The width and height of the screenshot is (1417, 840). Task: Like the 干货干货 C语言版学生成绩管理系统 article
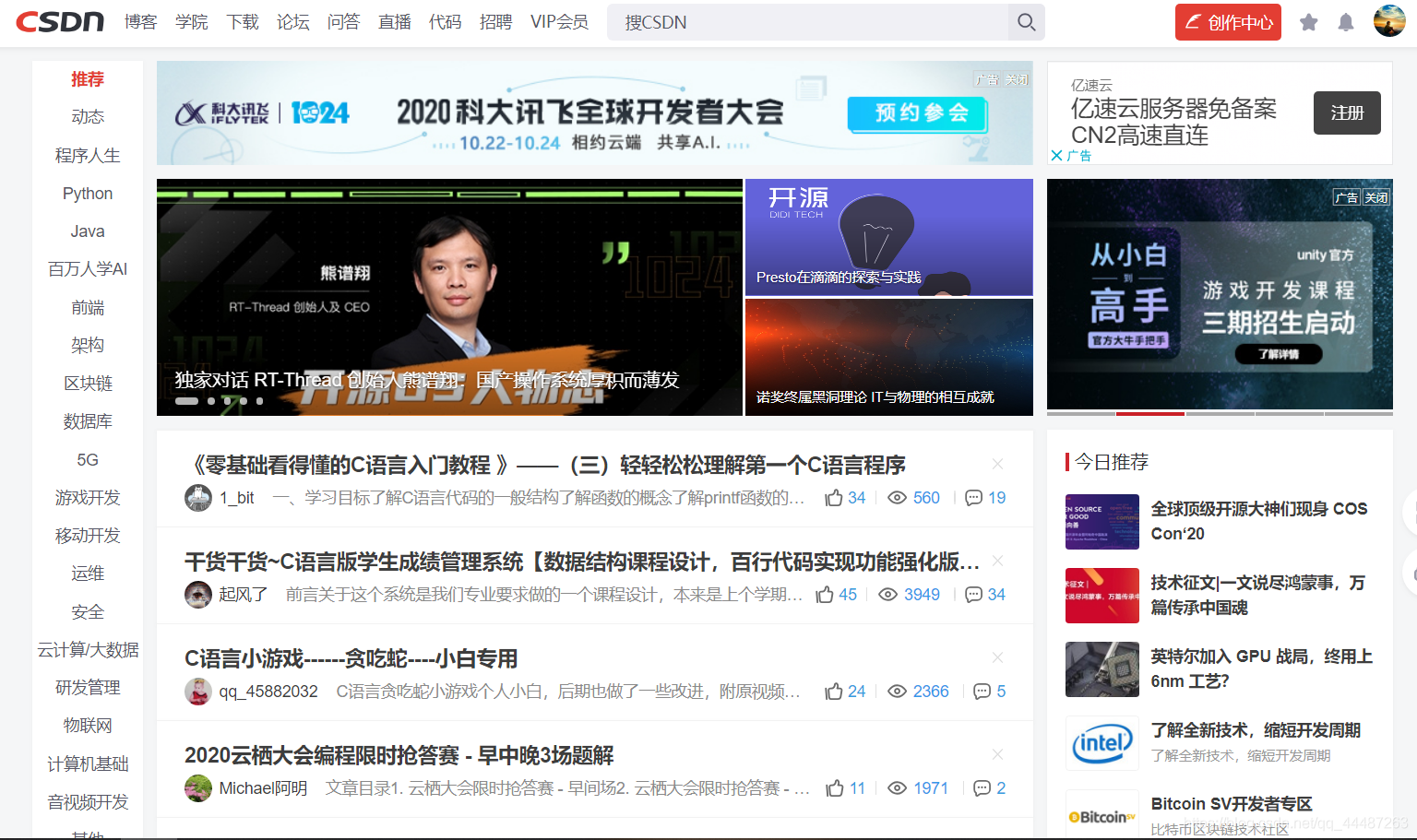(825, 595)
